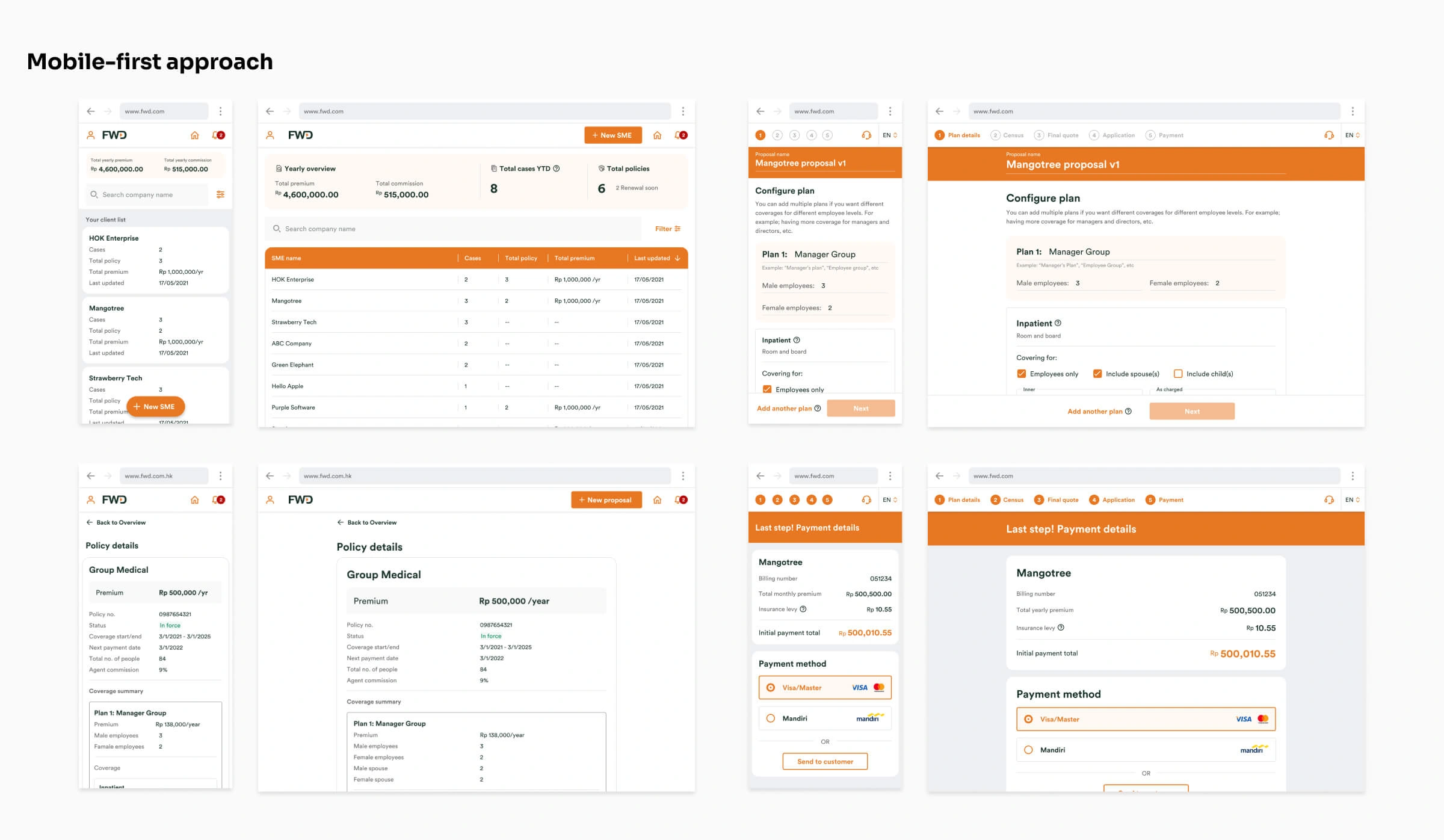Select Mandiri radio option in desktop payment

1028,750
